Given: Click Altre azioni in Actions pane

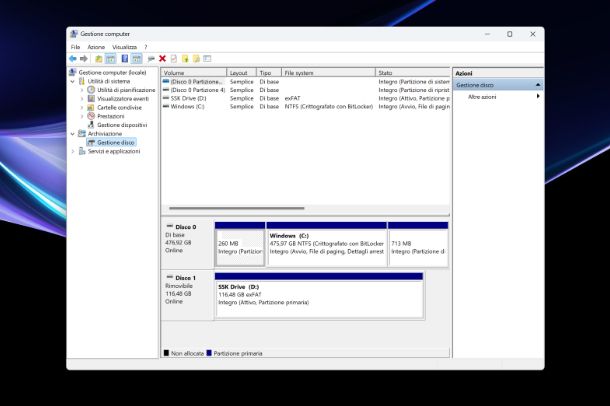Looking at the screenshot, I should (x=483, y=97).
